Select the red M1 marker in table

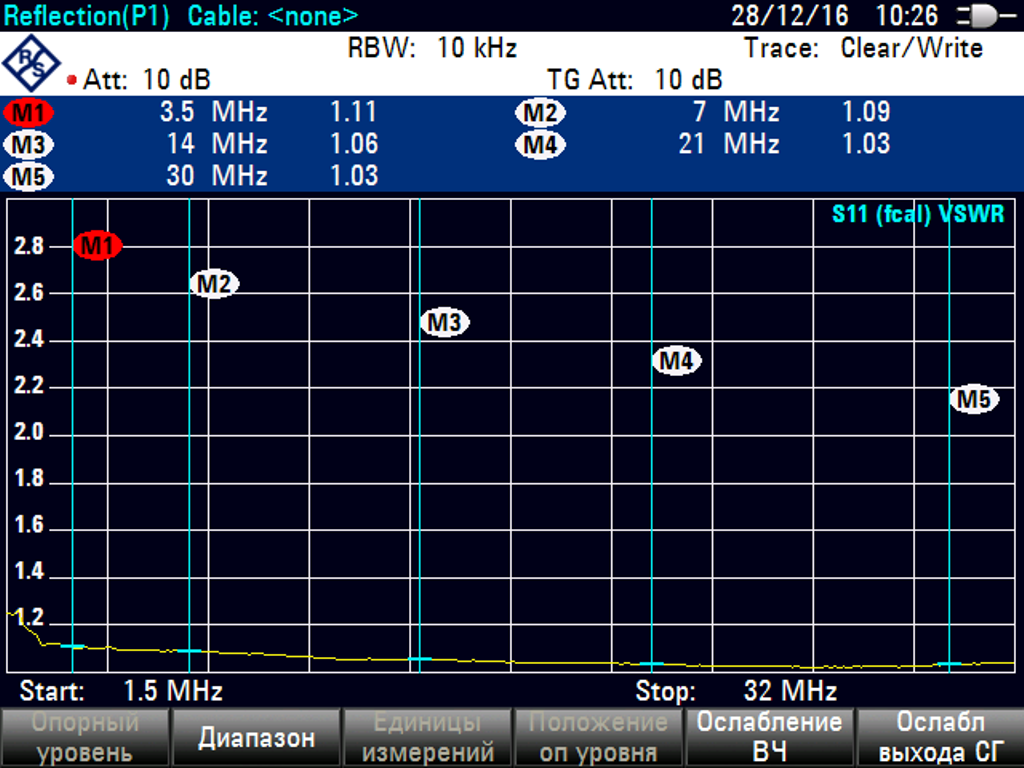pos(28,112)
